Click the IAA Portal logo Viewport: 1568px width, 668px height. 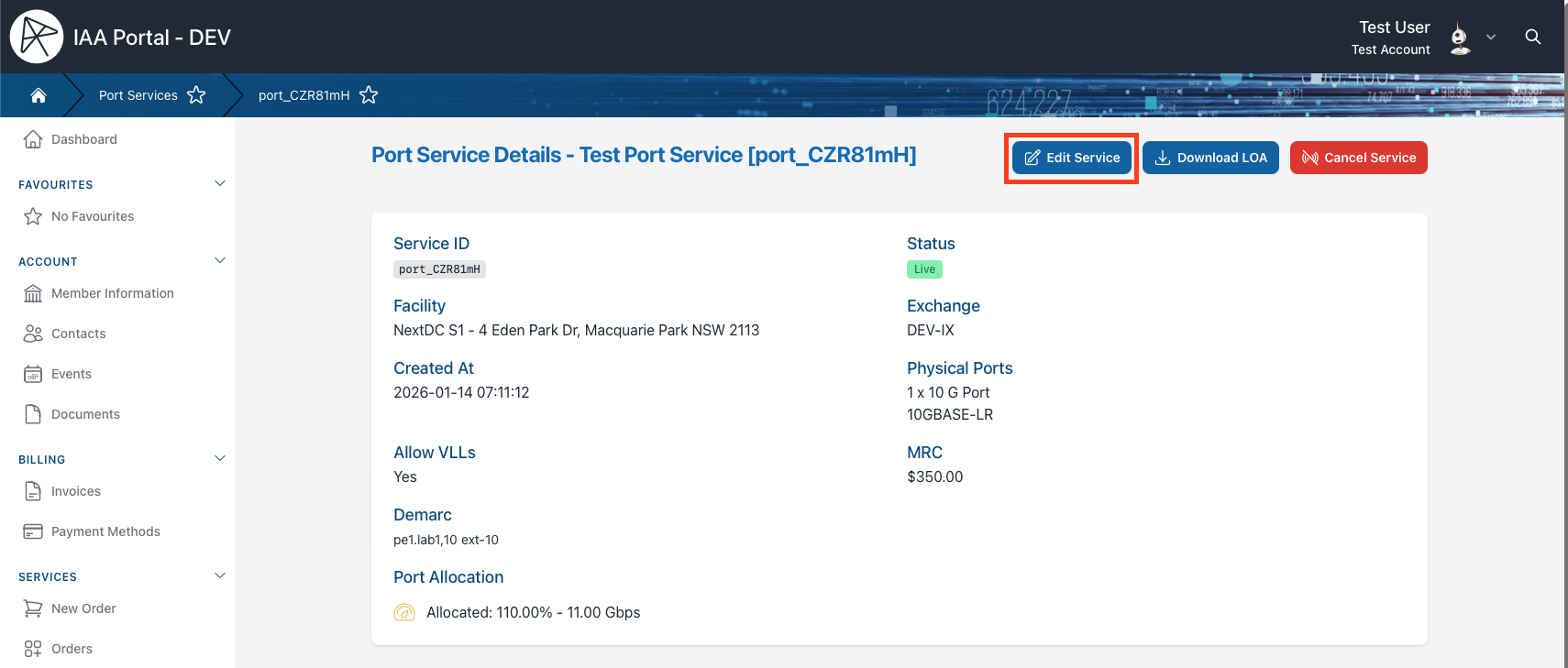[37, 37]
